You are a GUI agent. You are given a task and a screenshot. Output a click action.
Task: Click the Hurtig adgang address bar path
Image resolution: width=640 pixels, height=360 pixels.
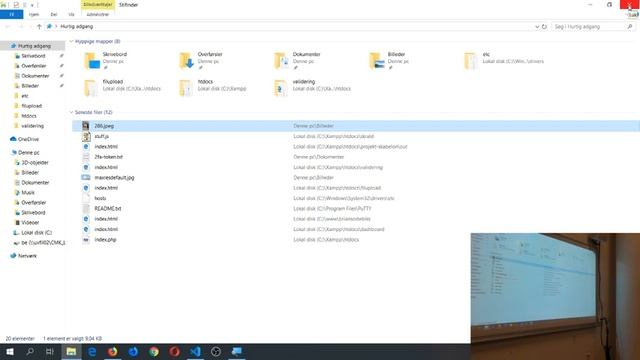point(77,27)
